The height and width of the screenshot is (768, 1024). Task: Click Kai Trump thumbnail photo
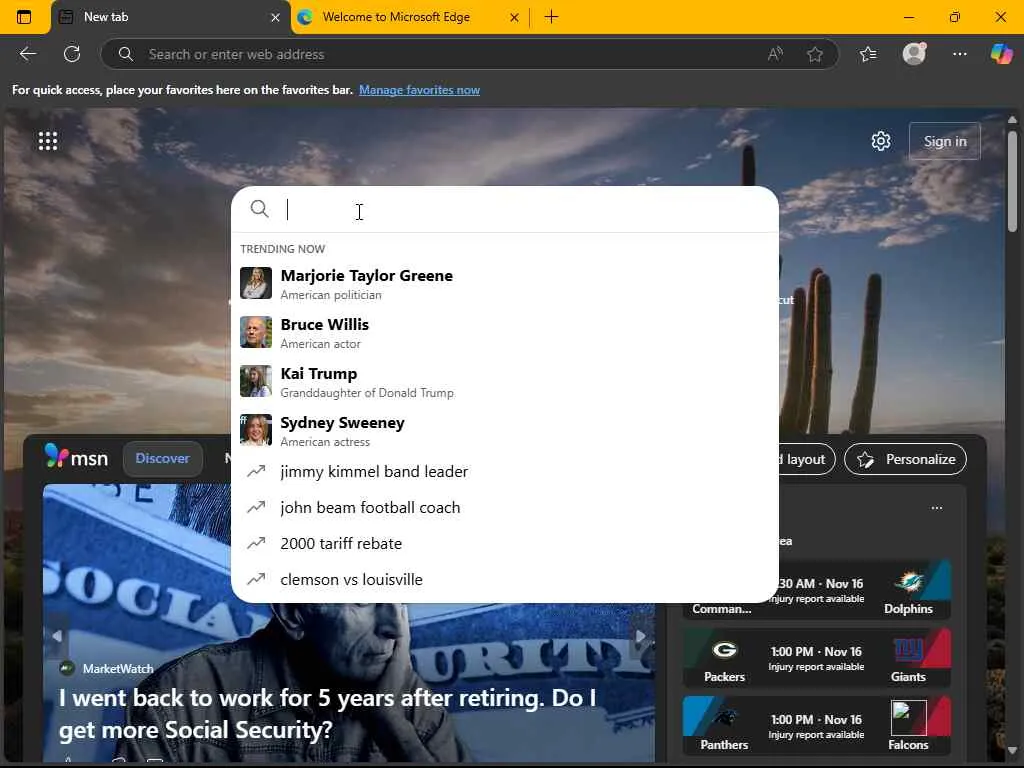pos(256,381)
